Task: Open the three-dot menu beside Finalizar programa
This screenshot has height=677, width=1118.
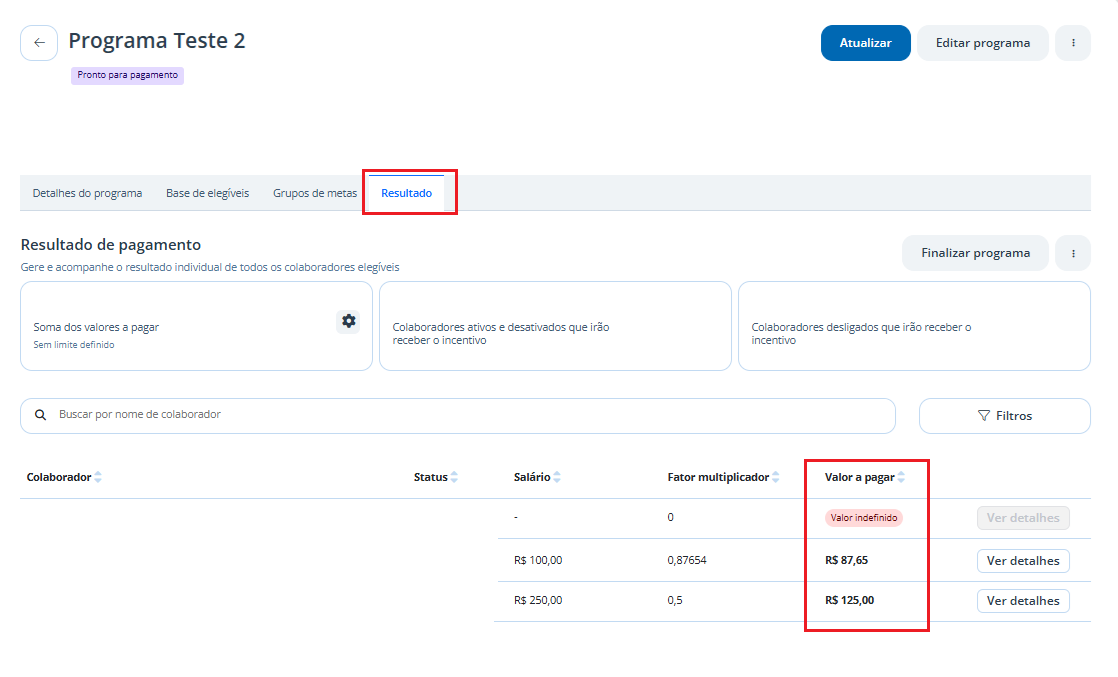Action: (1073, 253)
